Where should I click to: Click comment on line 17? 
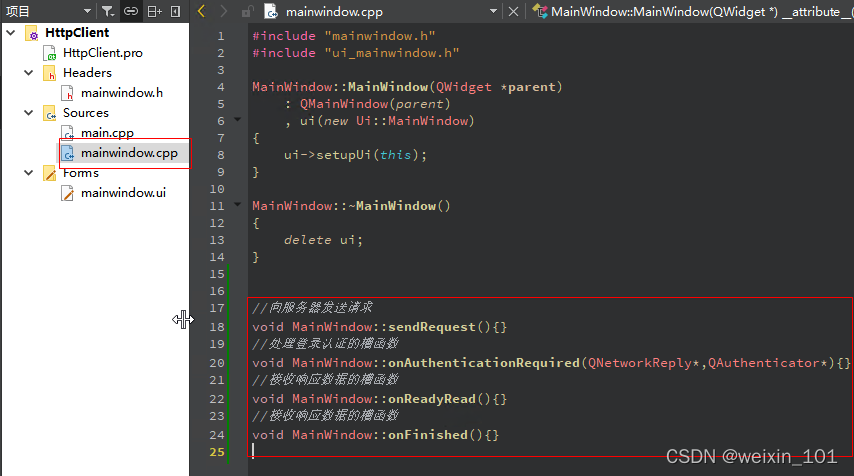point(313,308)
